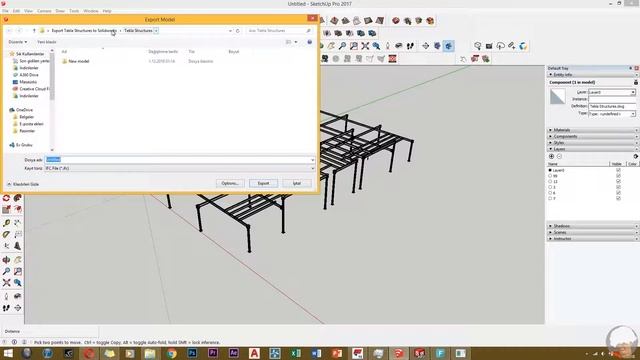Screen dimensions: 640x360
Task: Click the Export button
Action: [263, 183]
